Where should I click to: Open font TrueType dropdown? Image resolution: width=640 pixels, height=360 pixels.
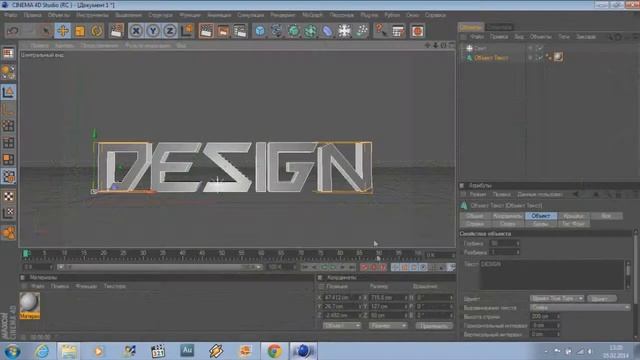(x=557, y=298)
